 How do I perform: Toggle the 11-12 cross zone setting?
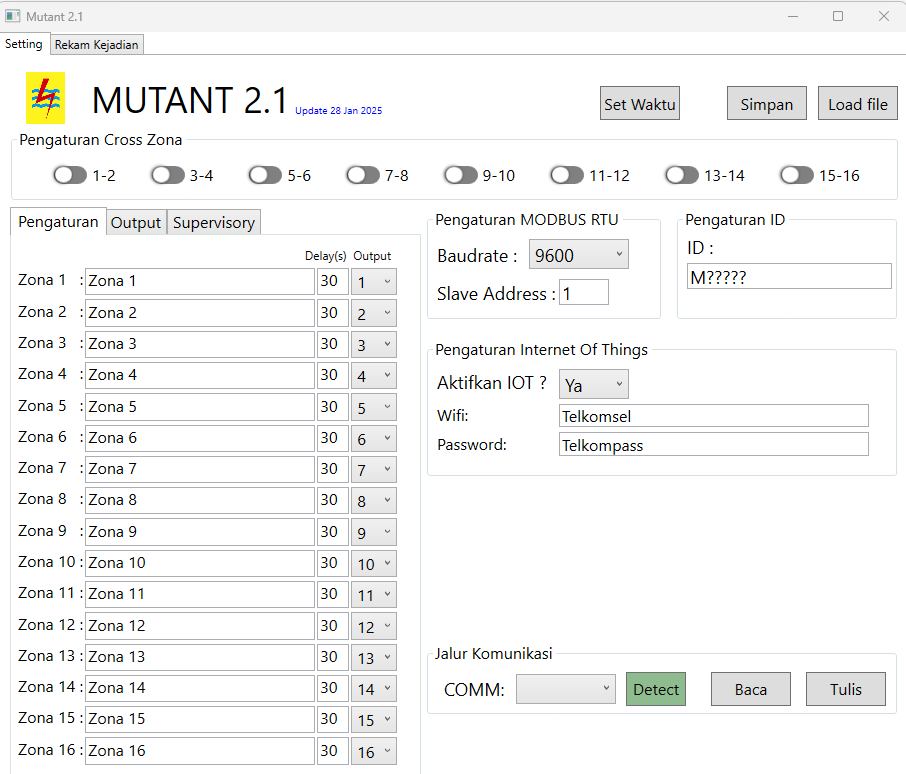point(565,174)
